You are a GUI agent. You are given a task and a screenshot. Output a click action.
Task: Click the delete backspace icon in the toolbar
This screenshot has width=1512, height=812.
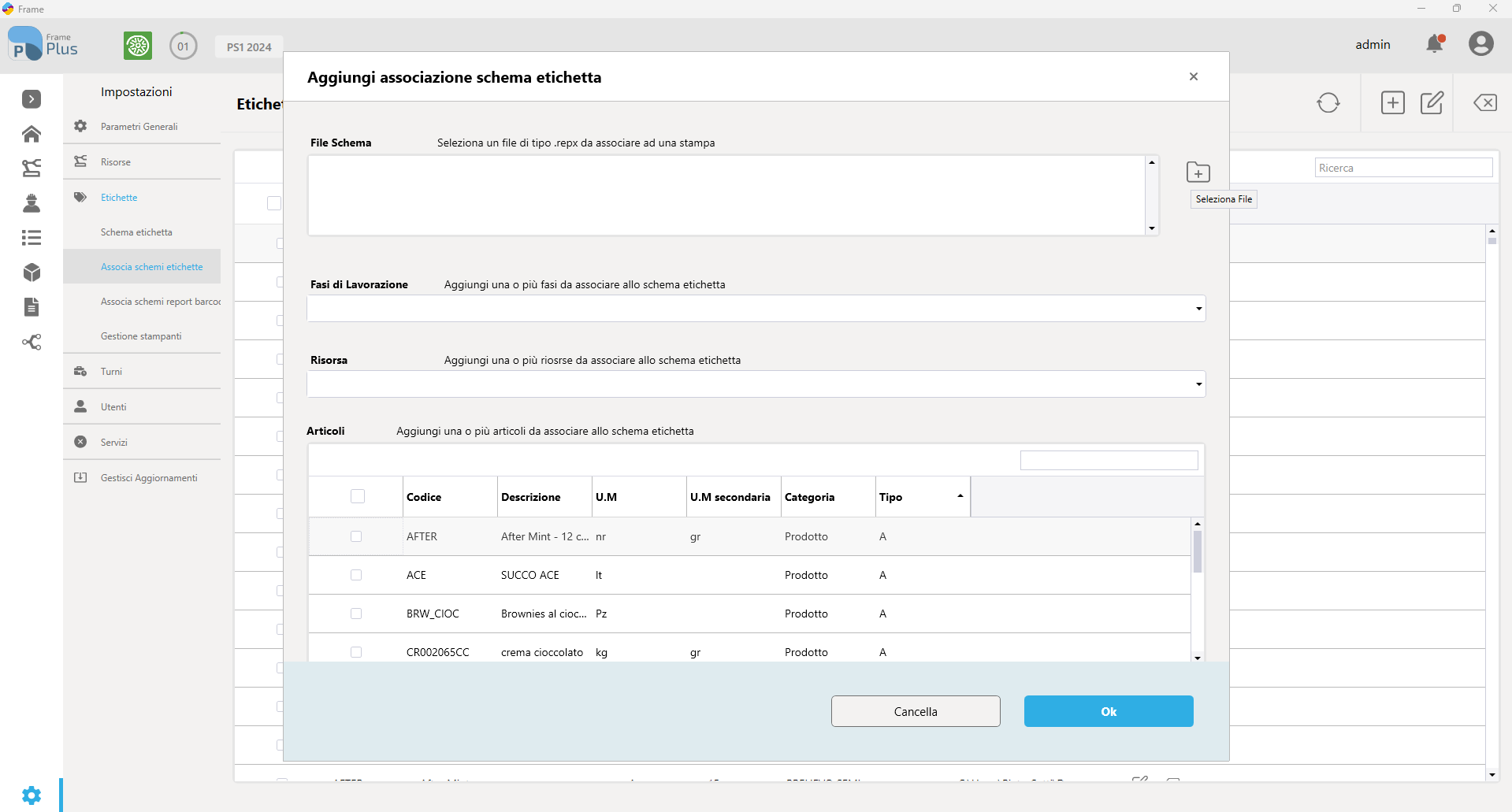(x=1485, y=103)
